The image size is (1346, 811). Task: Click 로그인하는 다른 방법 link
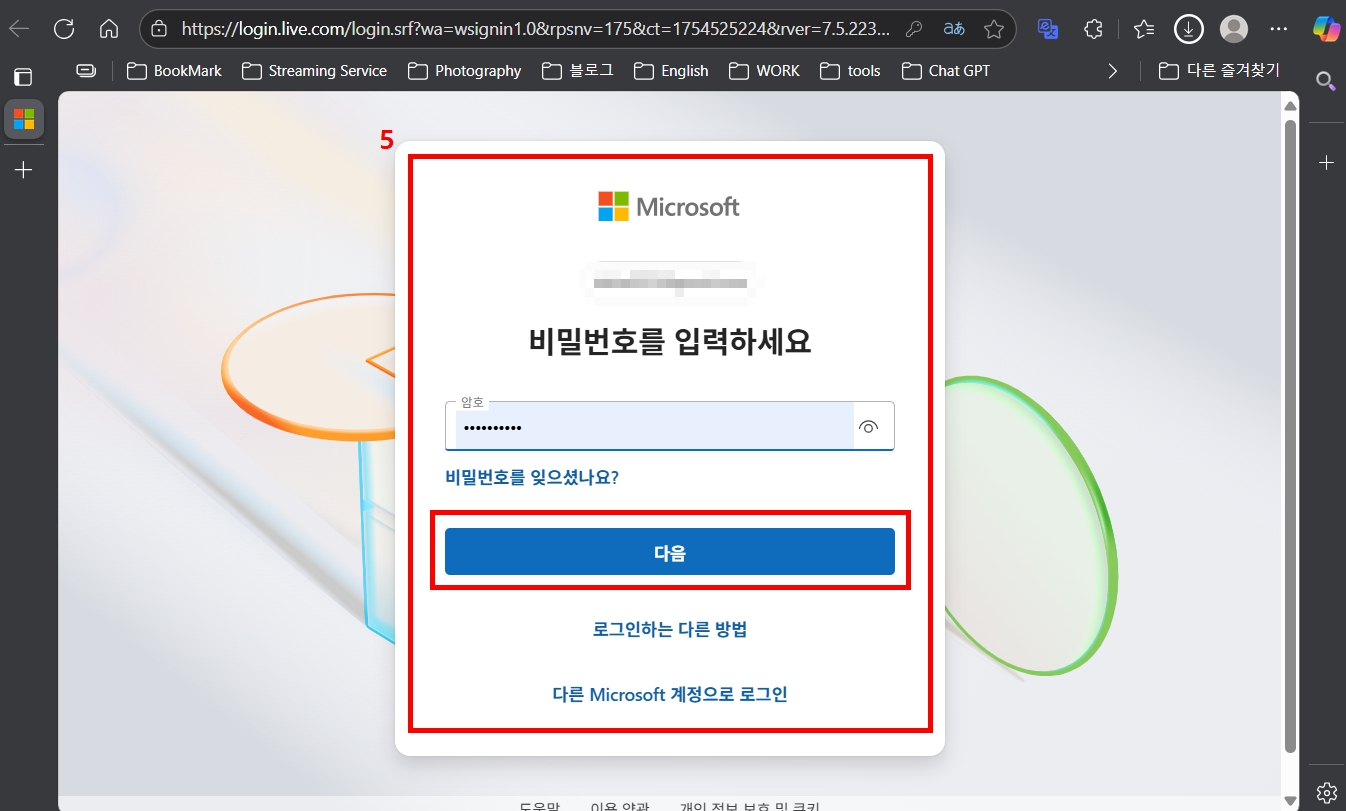point(670,629)
